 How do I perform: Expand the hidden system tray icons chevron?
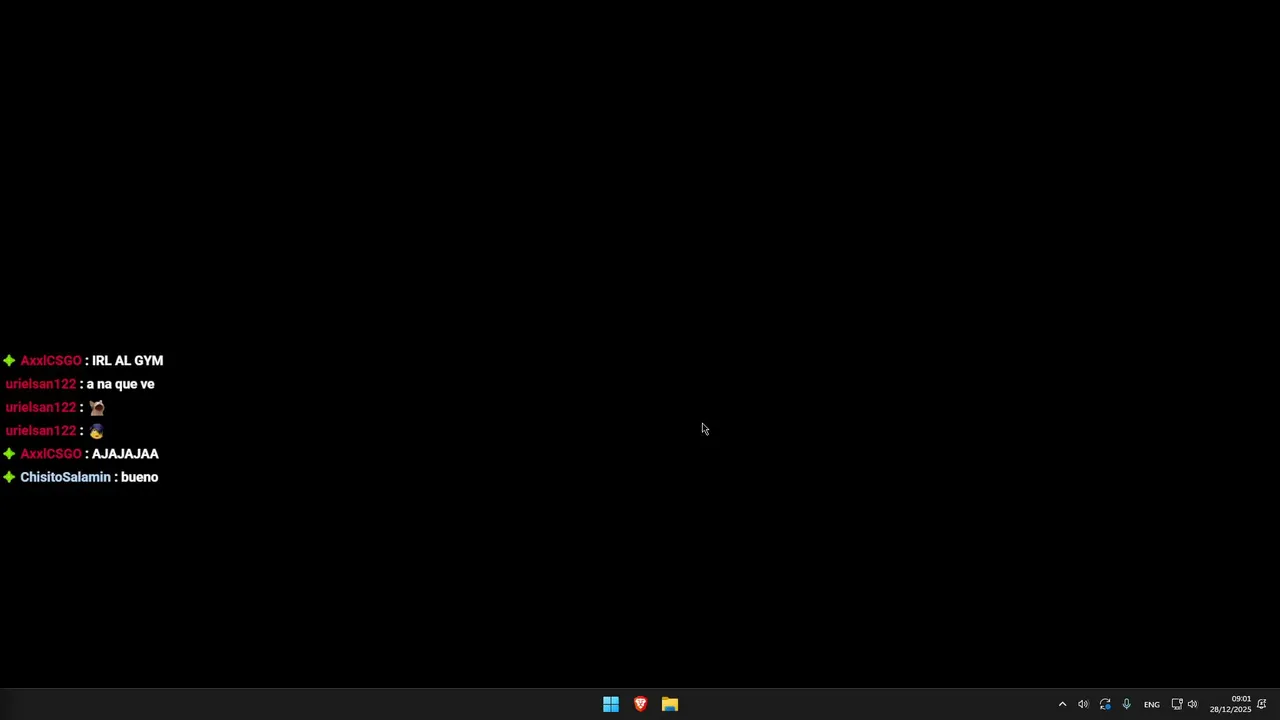[1062, 704]
